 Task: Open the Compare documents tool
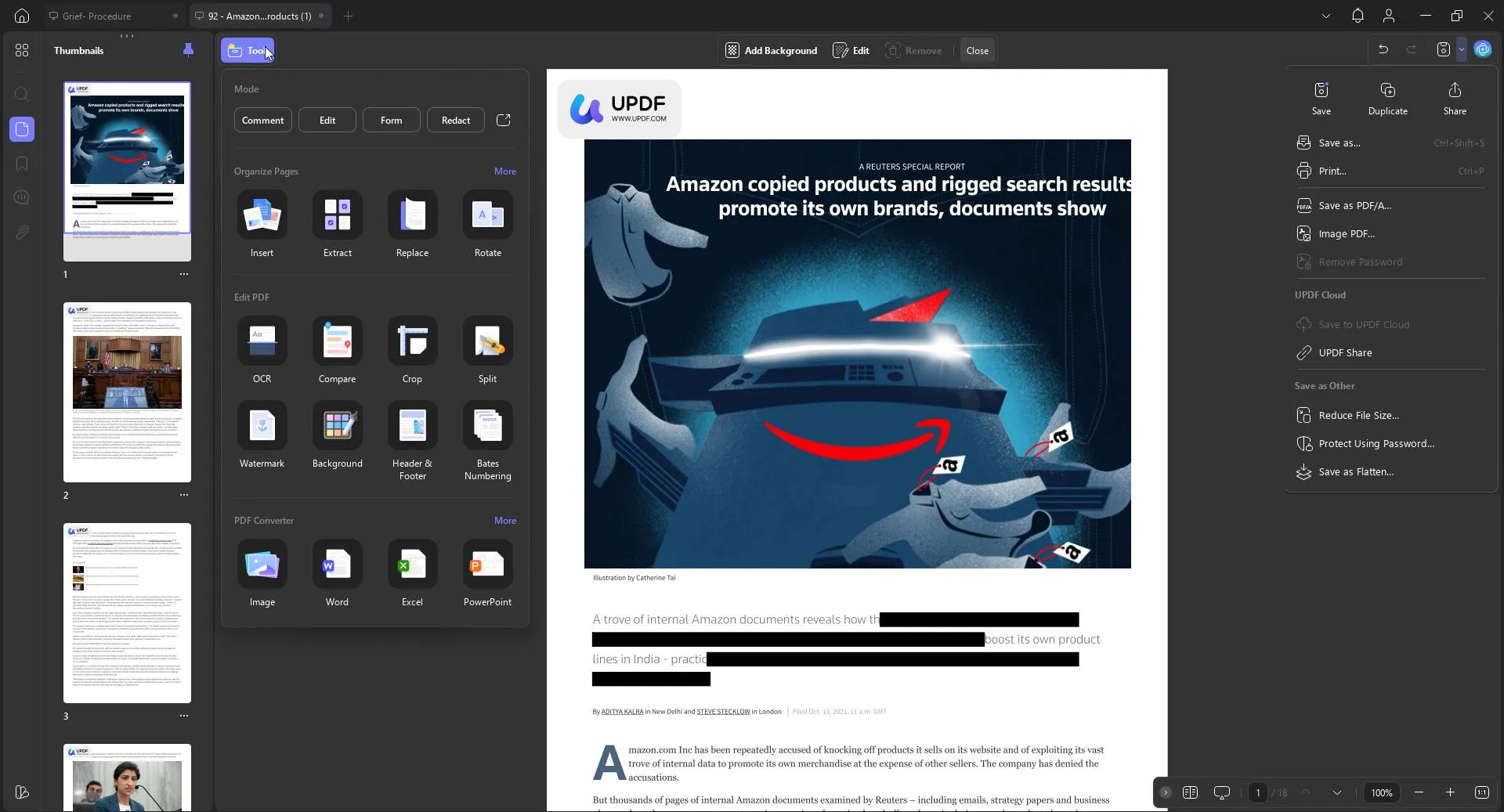pos(337,341)
